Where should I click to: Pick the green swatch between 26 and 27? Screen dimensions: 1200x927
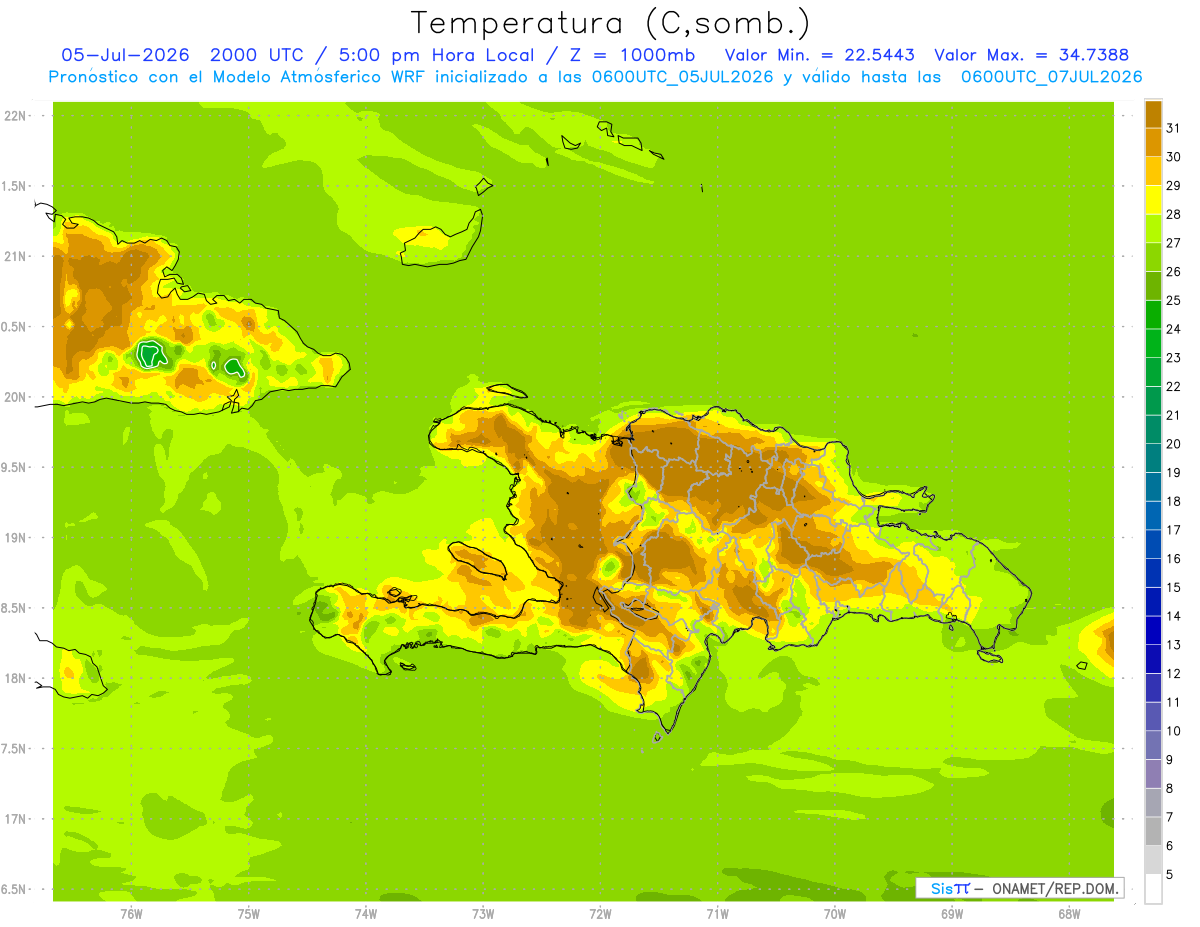[1153, 257]
